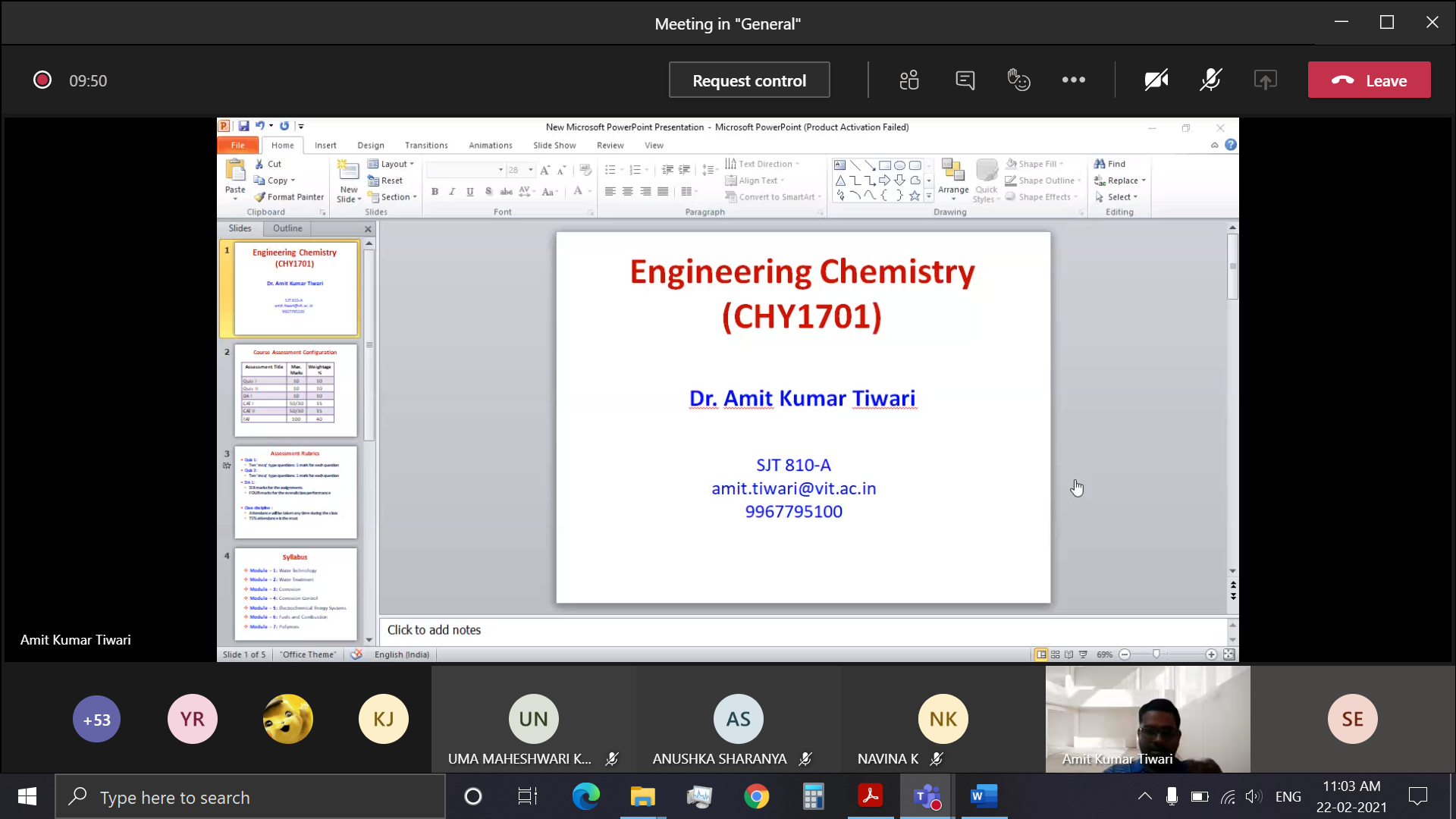The image size is (1456, 819).
Task: Center align the text
Action: pos(628,192)
